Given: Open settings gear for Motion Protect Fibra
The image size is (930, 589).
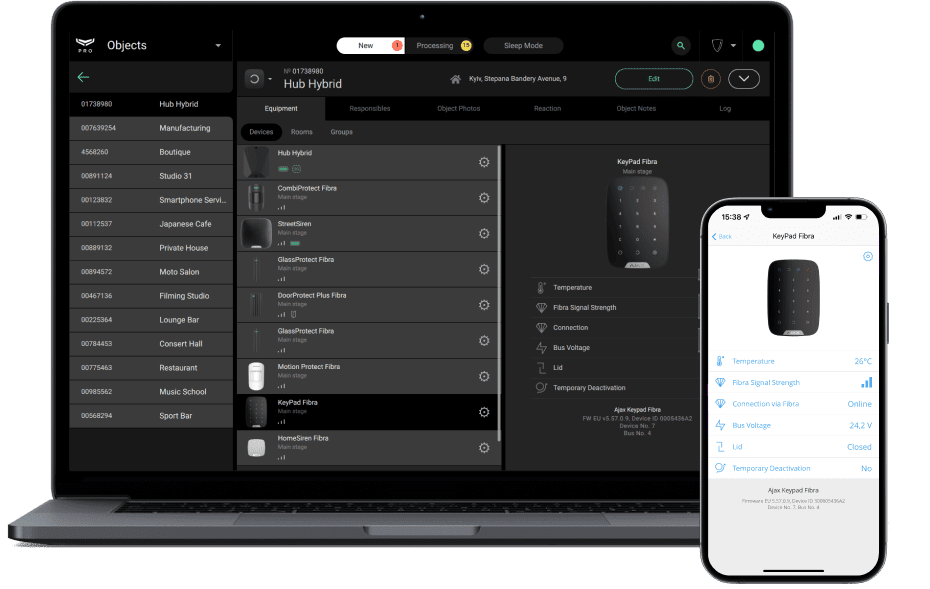Looking at the screenshot, I should click(484, 376).
